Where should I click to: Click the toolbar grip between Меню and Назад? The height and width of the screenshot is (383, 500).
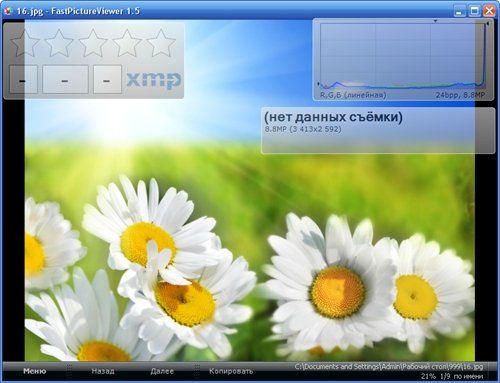point(69,371)
